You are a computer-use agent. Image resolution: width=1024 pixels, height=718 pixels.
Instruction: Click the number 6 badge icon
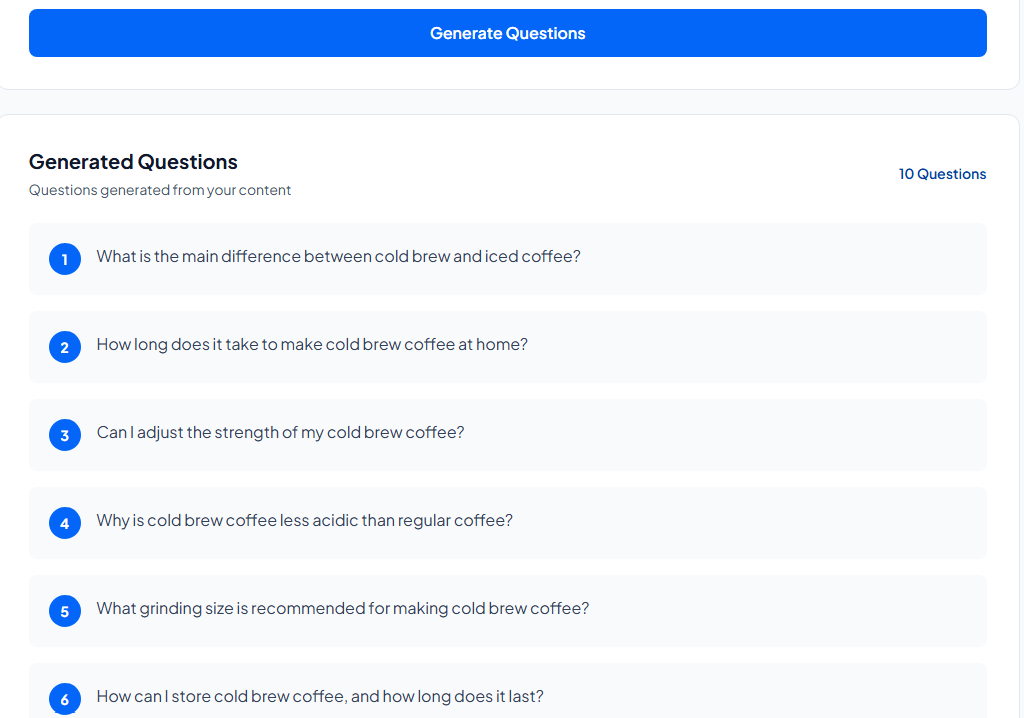click(x=65, y=699)
